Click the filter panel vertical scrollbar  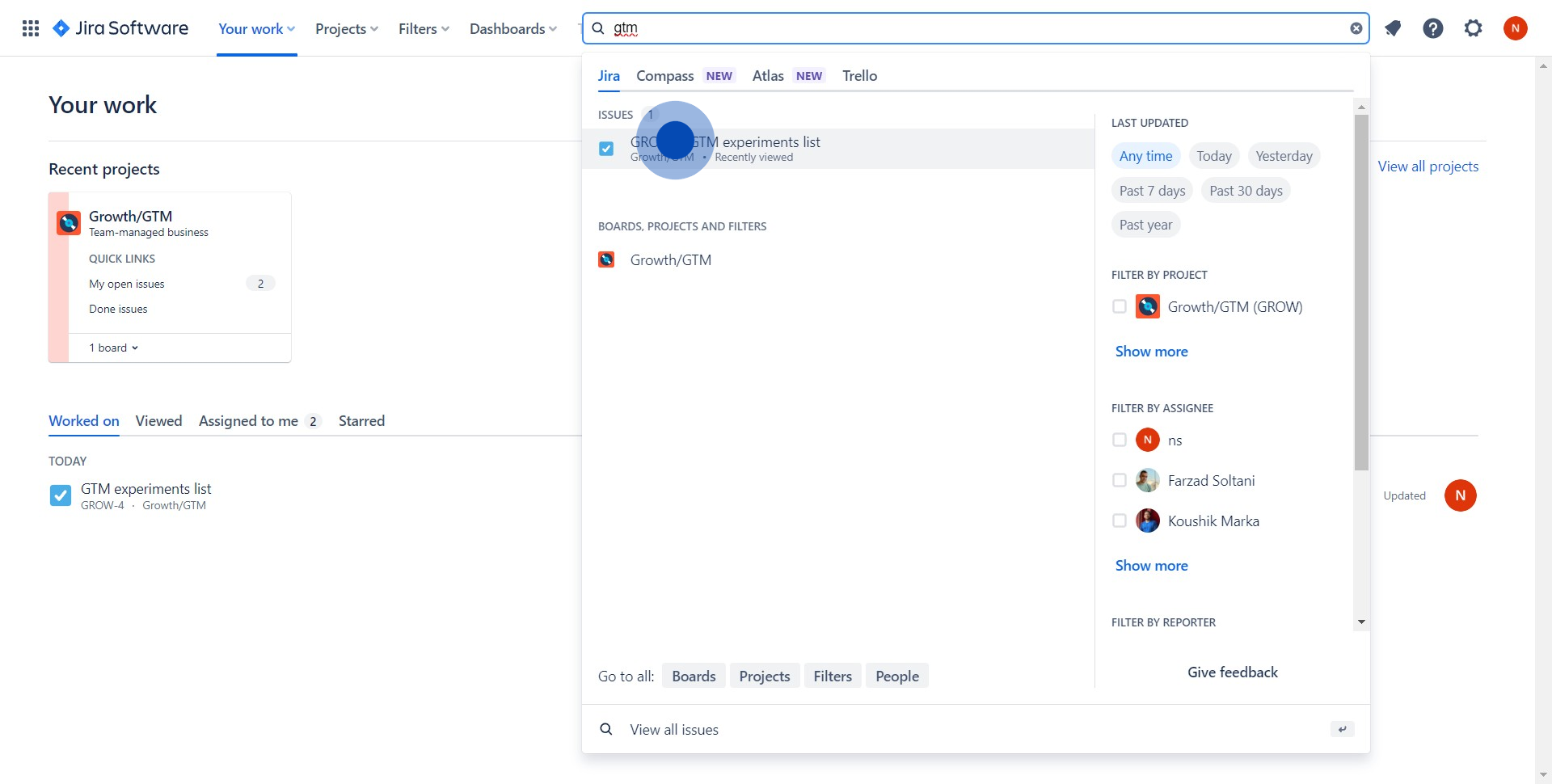click(1361, 293)
